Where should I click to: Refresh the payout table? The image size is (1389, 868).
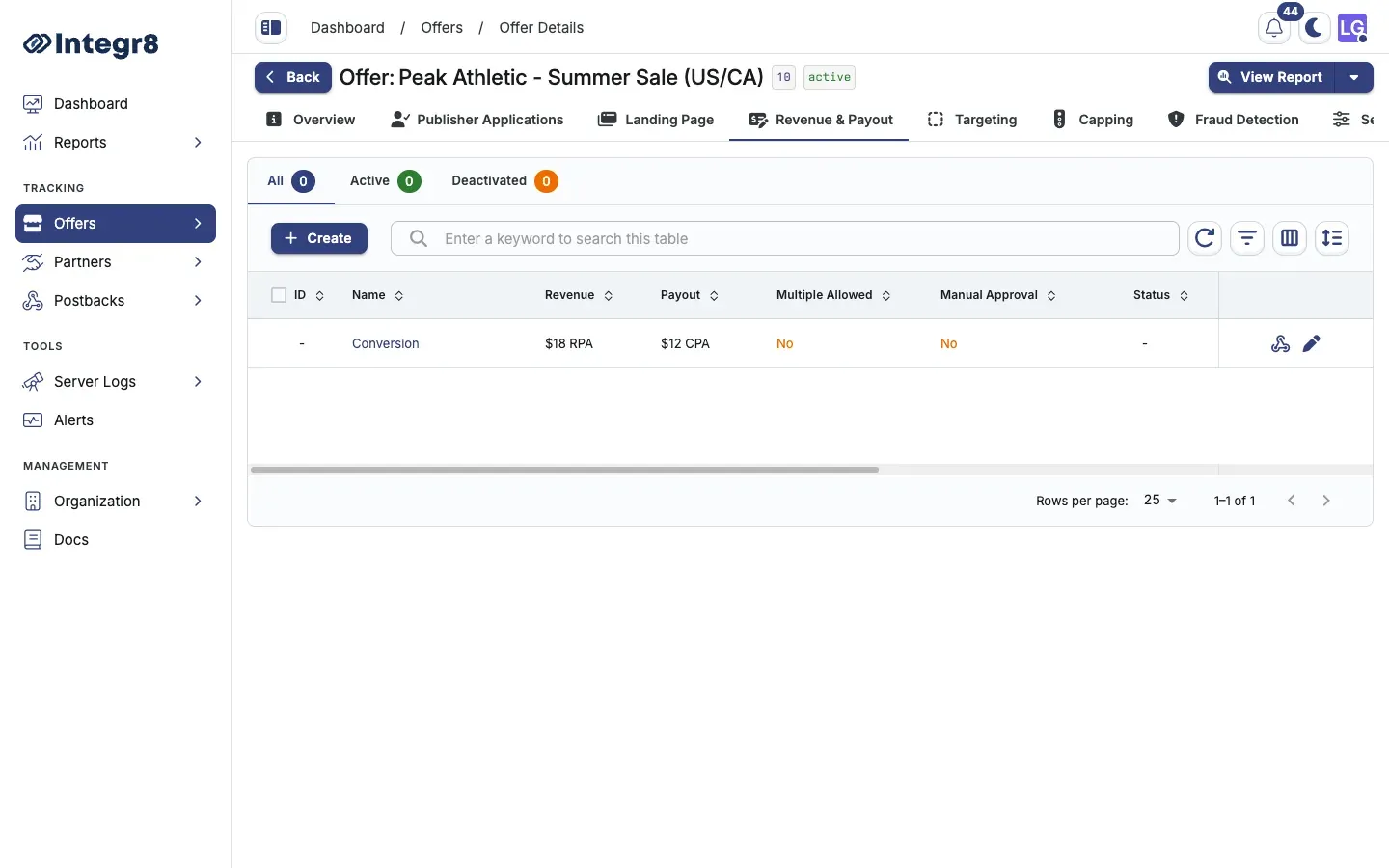[1205, 238]
